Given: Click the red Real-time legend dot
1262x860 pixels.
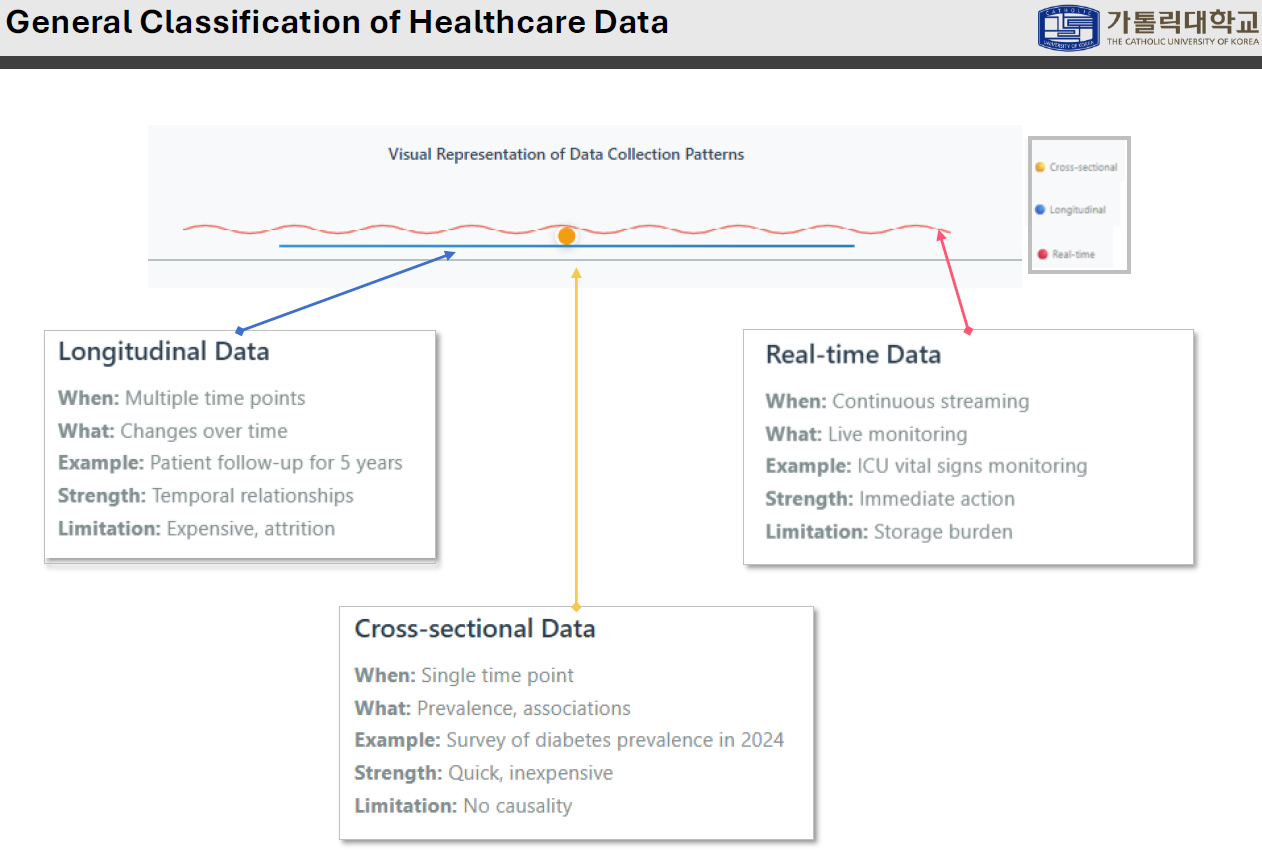Looking at the screenshot, I should (1040, 254).
